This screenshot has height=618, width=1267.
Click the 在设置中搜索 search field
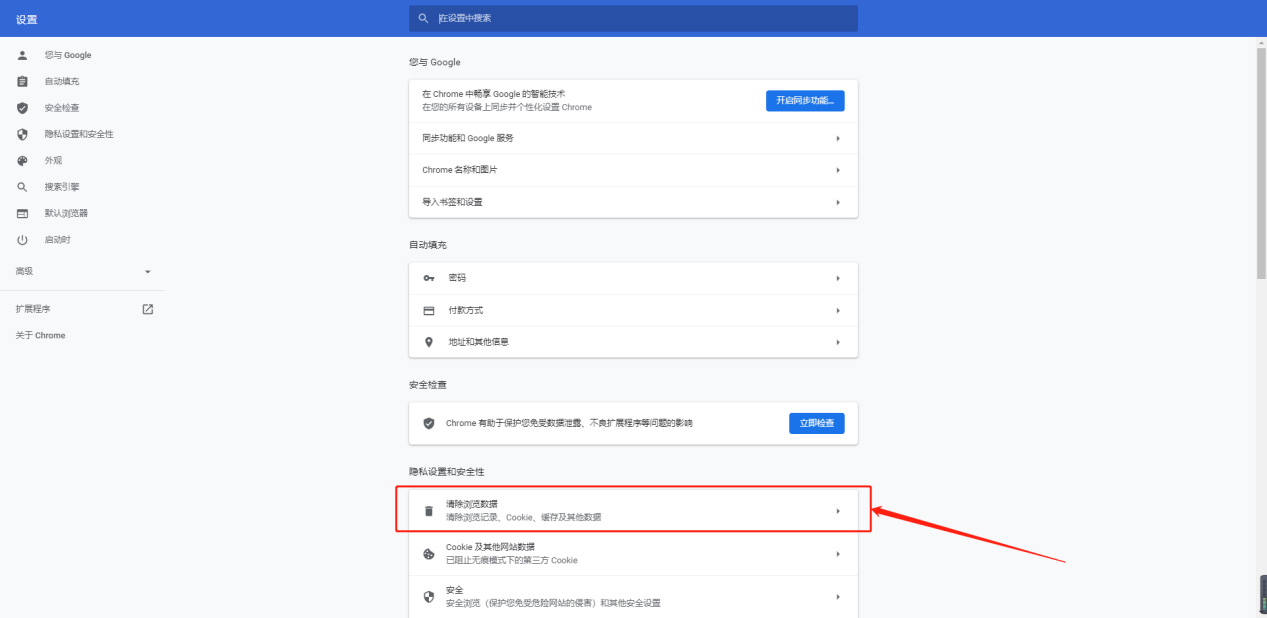(x=633, y=18)
